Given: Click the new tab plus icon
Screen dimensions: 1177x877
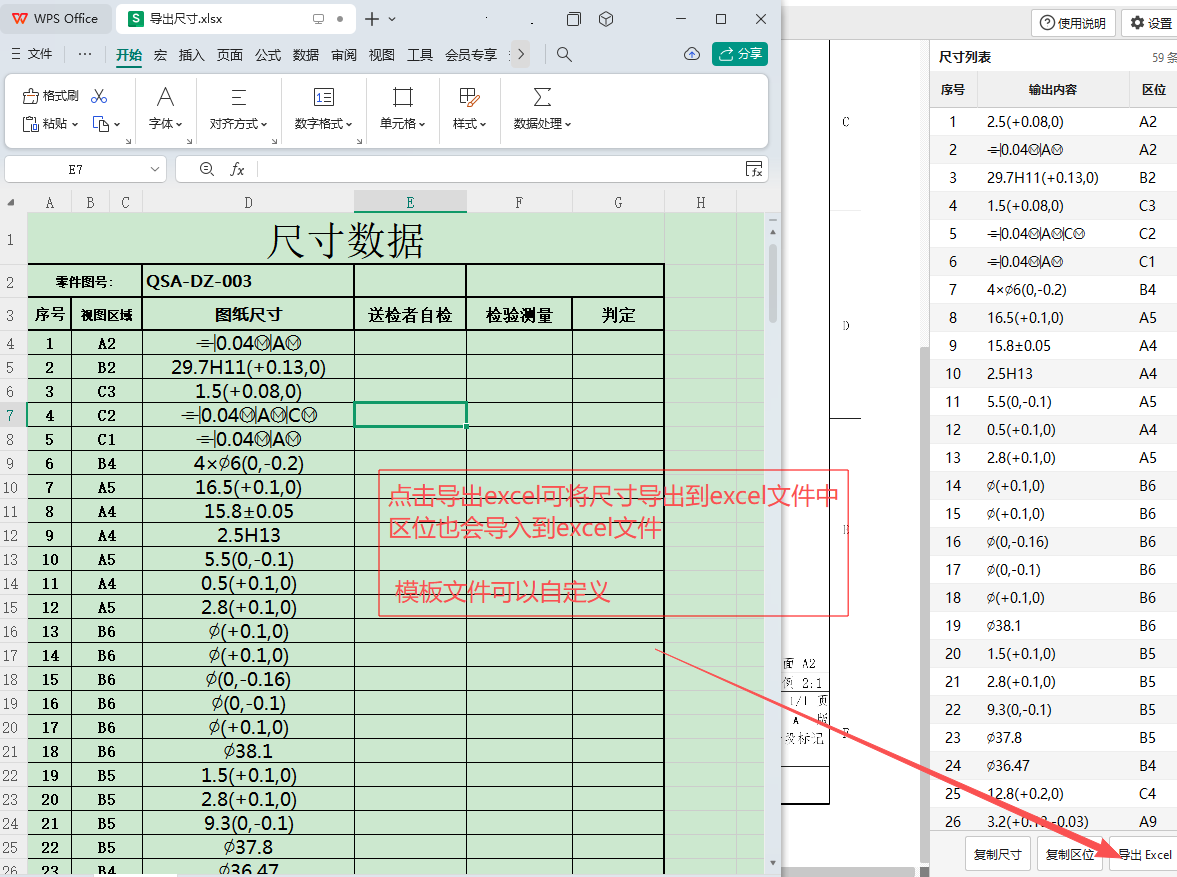Looking at the screenshot, I should (372, 19).
